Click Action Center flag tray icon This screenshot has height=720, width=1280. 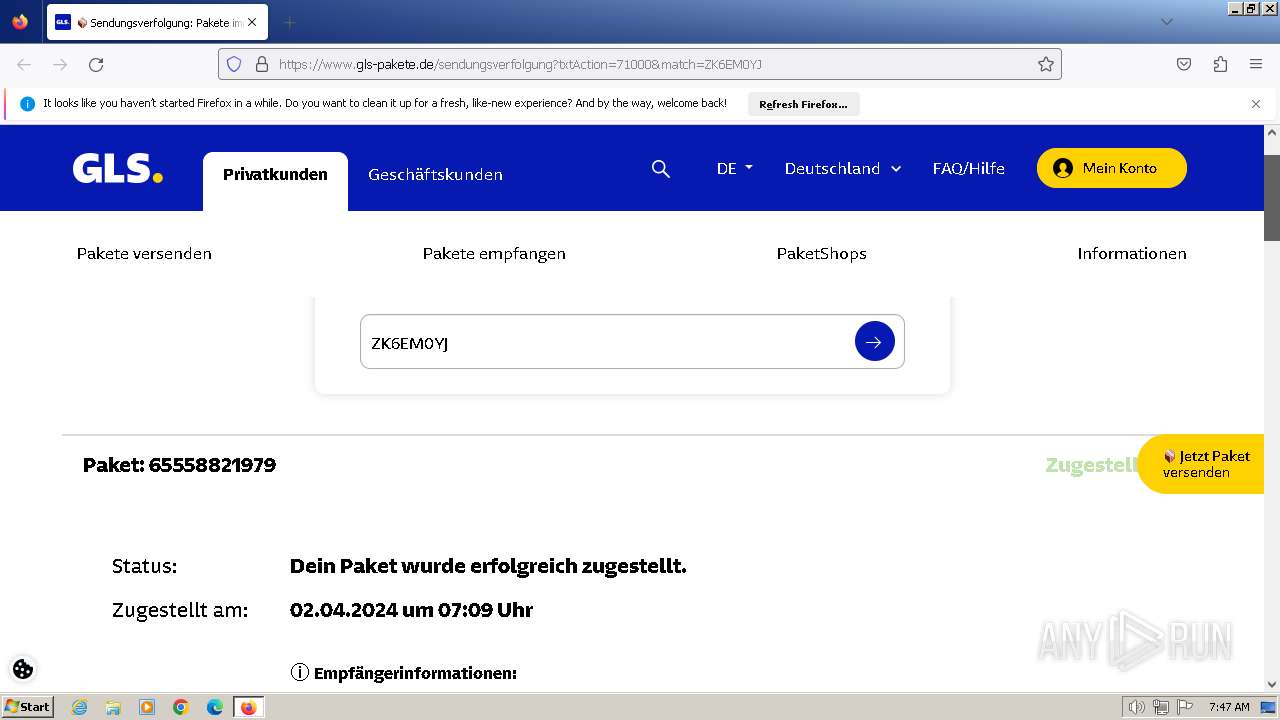1185,707
